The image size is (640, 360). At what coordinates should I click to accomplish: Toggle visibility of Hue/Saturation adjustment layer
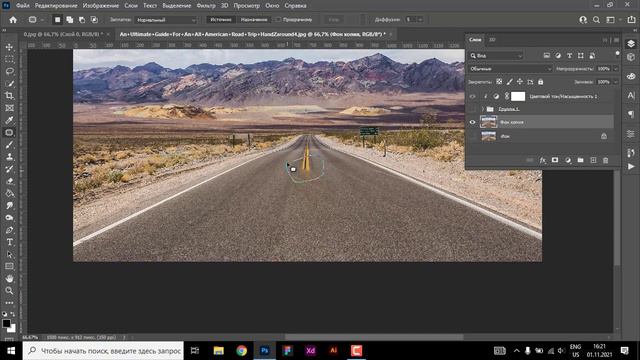(473, 96)
